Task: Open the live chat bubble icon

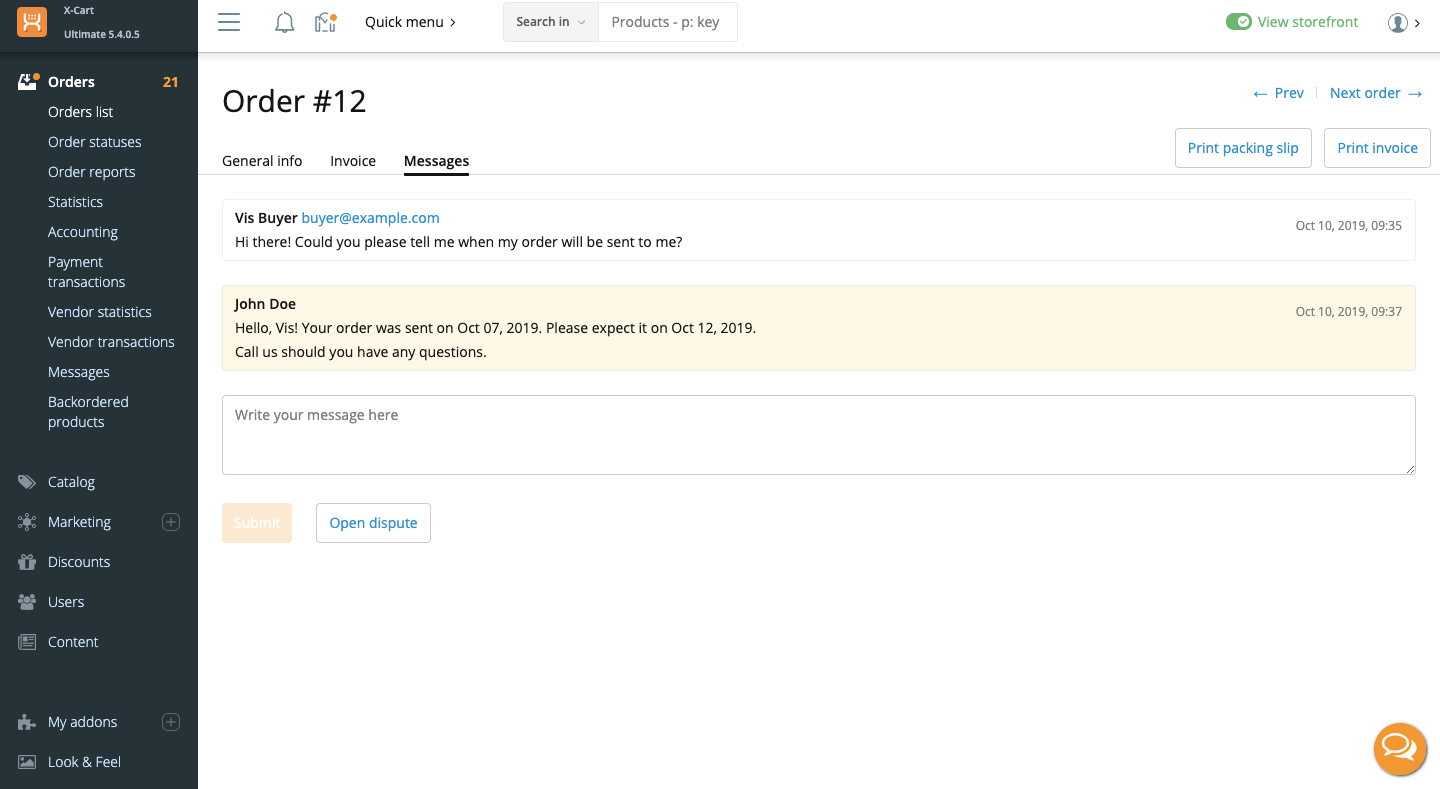Action: click(1399, 748)
